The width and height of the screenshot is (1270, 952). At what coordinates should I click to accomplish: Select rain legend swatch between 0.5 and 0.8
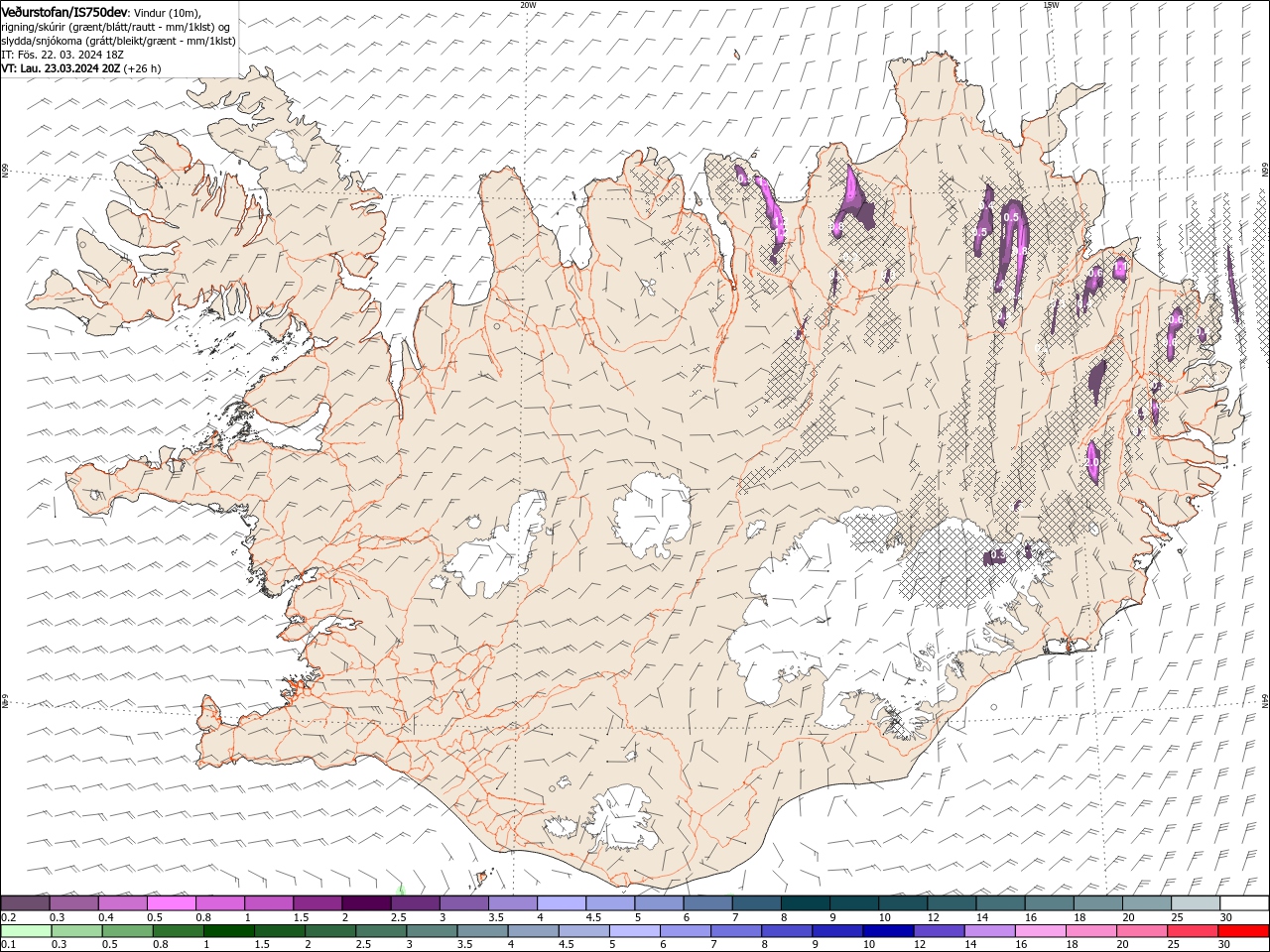(x=127, y=931)
